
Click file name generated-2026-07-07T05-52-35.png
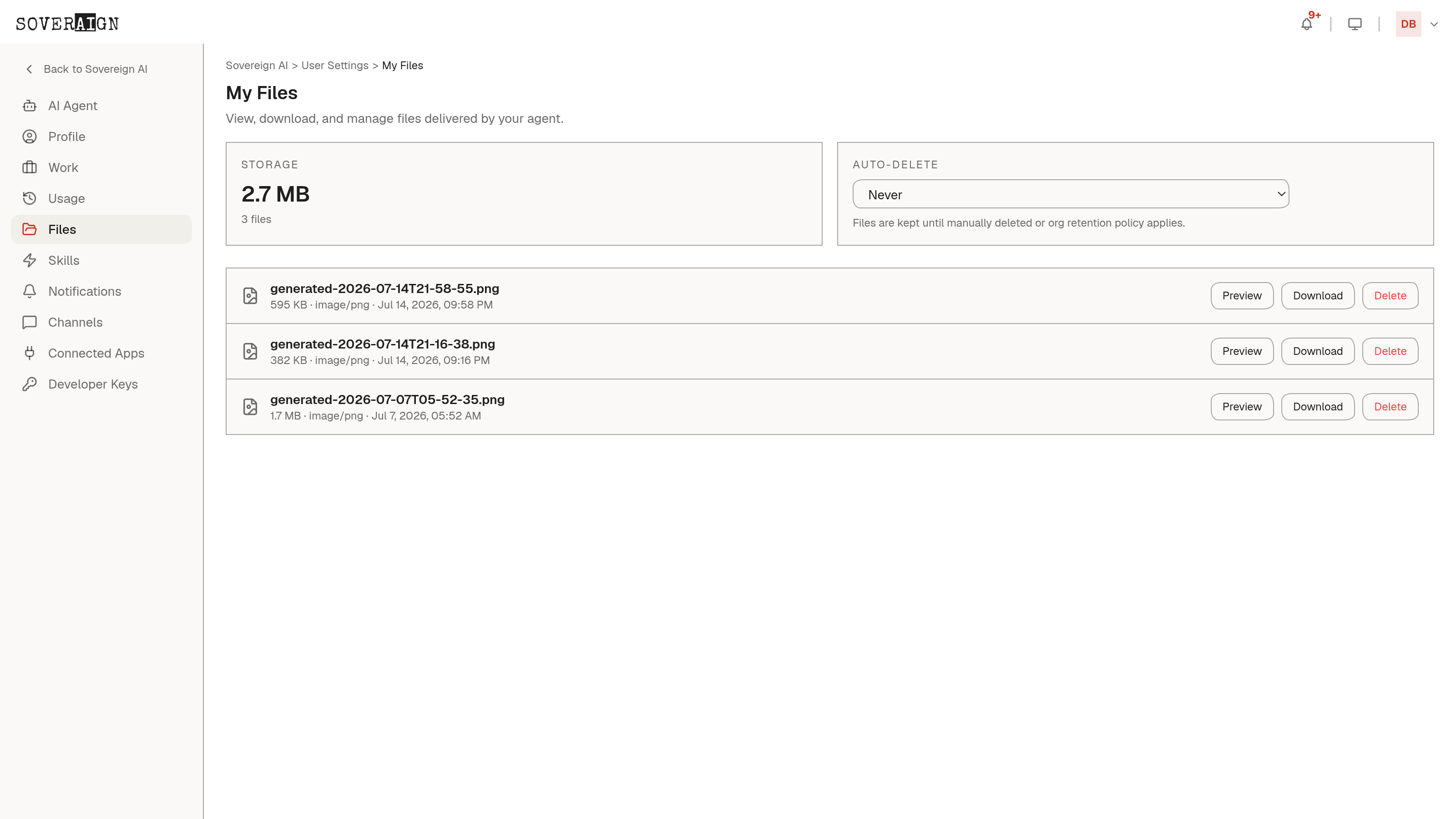pyautogui.click(x=387, y=399)
